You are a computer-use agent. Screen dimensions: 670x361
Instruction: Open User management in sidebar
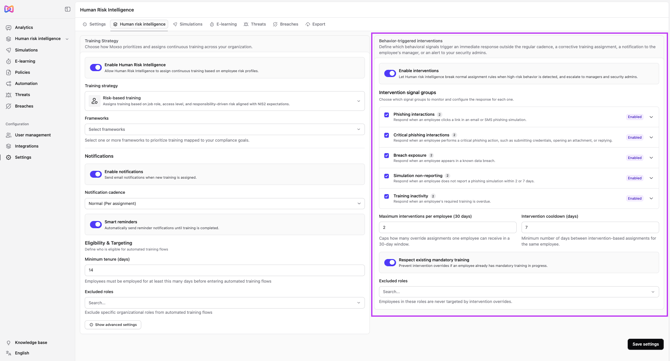(x=32, y=135)
